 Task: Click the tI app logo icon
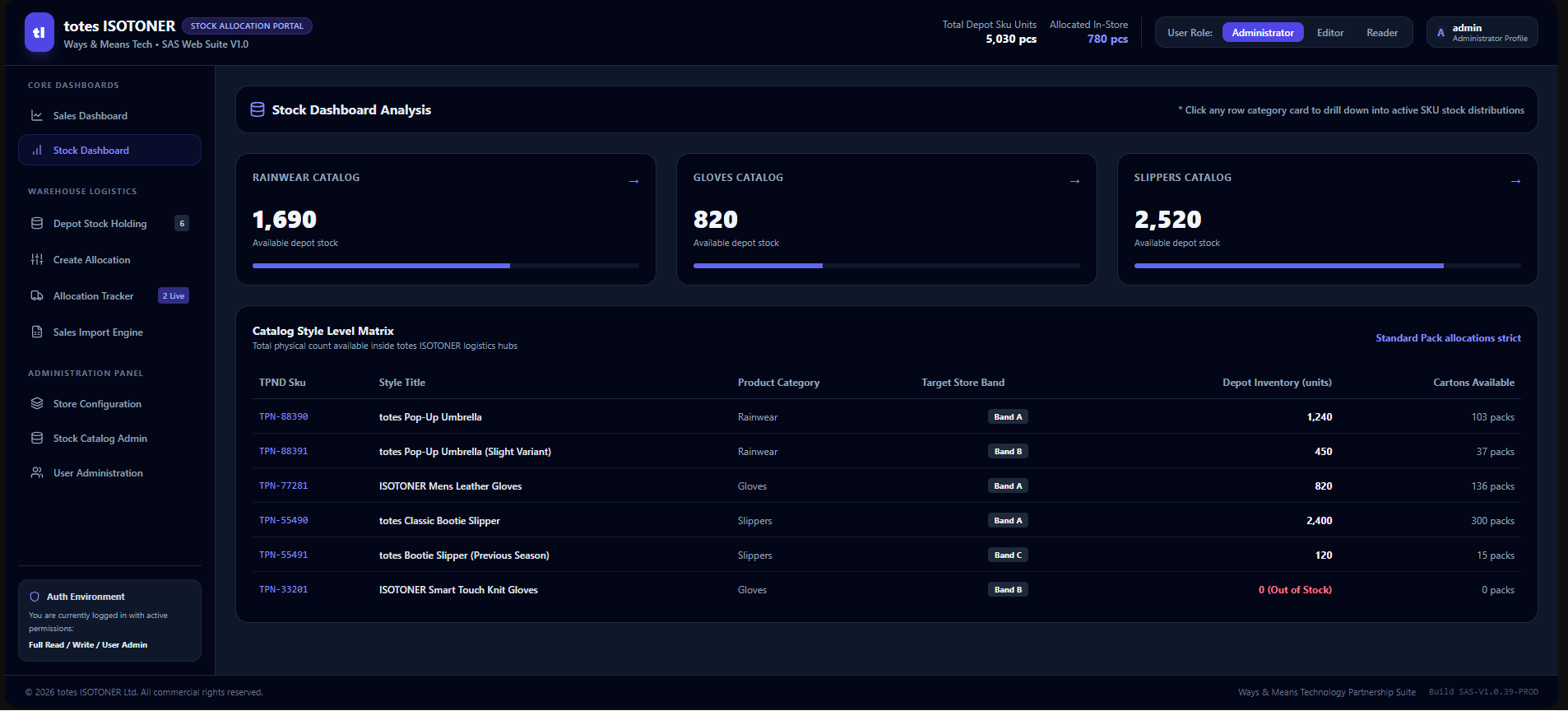coord(39,32)
